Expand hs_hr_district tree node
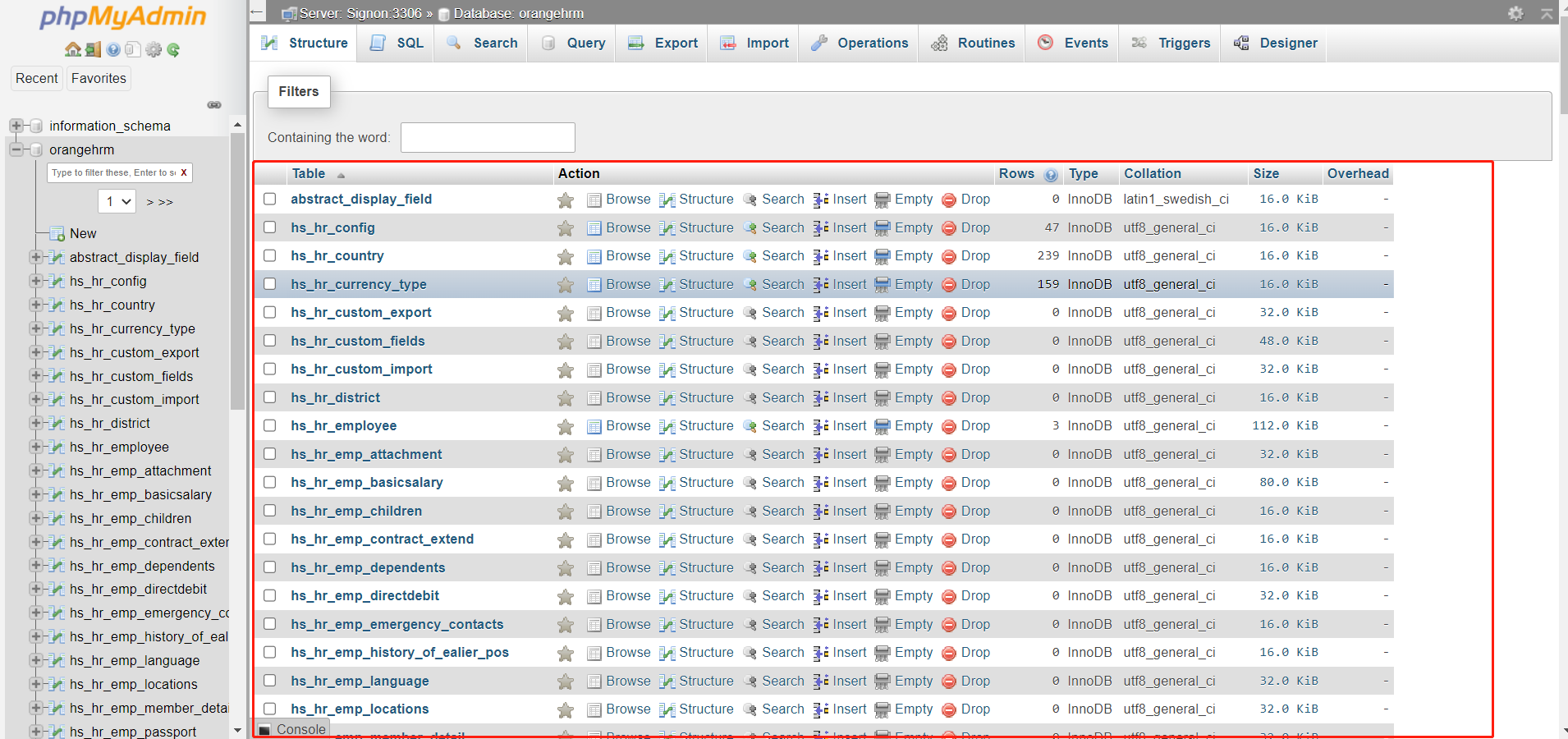The width and height of the screenshot is (1568, 739). (35, 423)
